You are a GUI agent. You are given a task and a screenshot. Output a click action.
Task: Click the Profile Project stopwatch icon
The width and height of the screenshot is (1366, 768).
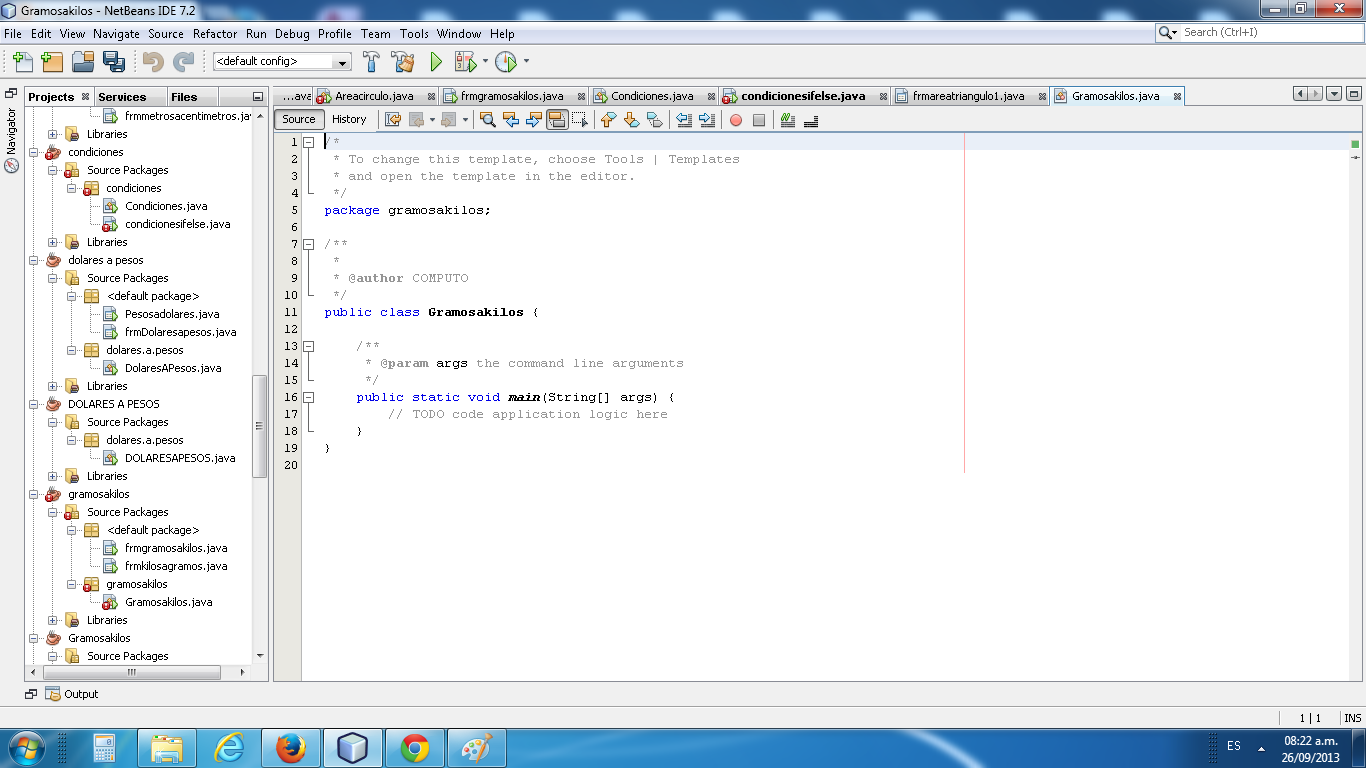coord(506,62)
